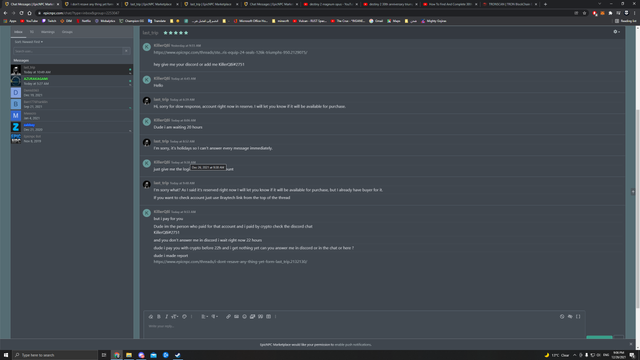Click the insert table icon in editor
This screenshot has width=640, height=360.
tap(269, 316)
